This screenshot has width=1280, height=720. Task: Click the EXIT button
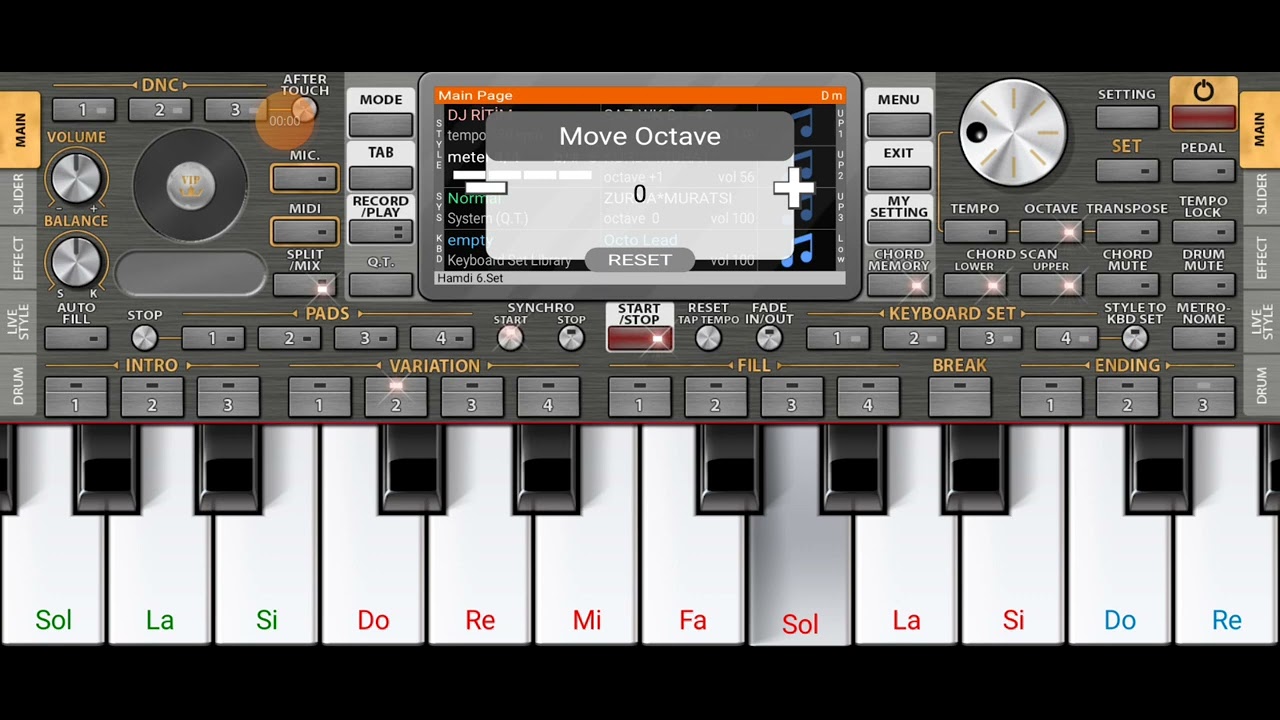pos(898,178)
